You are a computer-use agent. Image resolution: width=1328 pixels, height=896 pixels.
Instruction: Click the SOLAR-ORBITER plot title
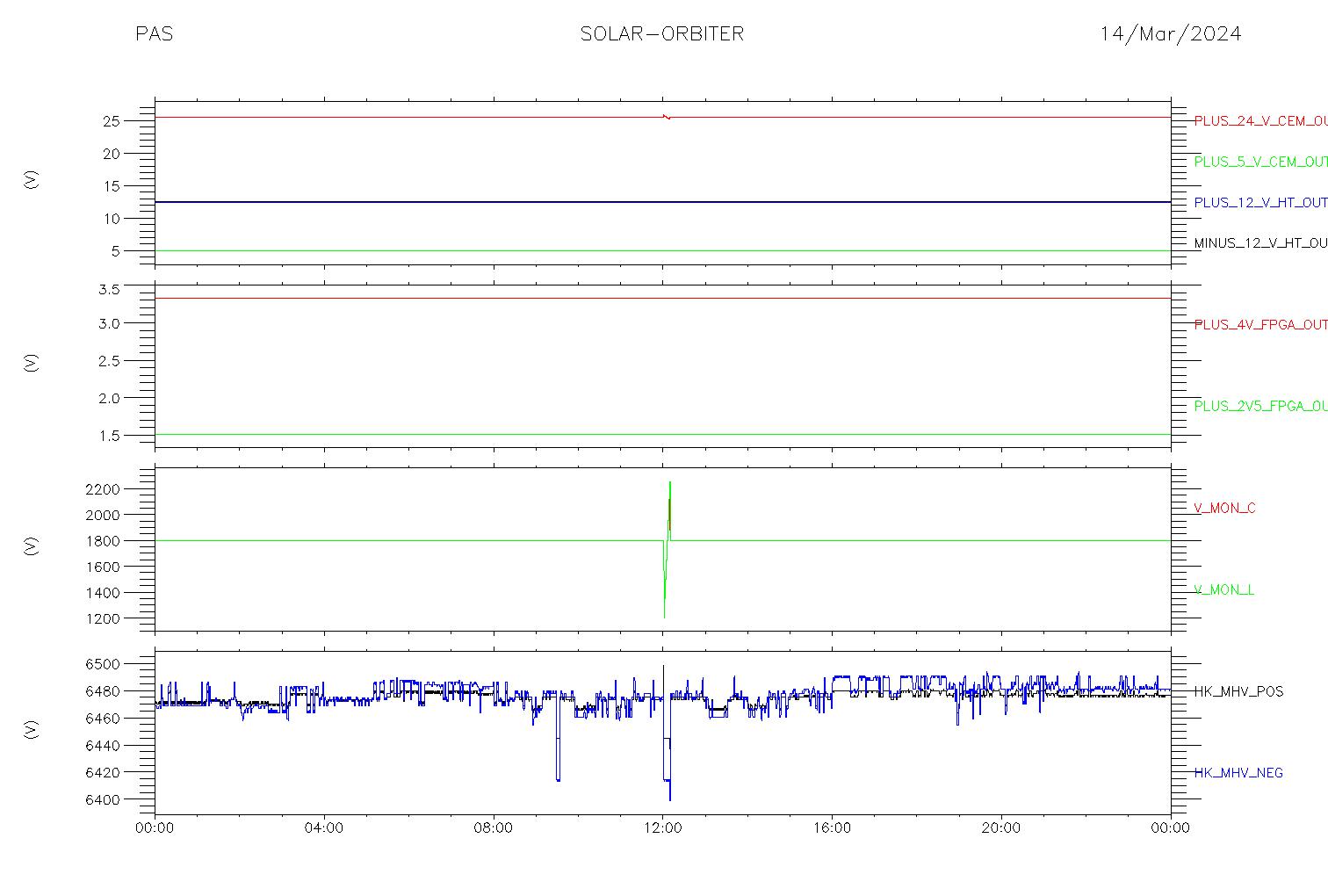point(662,34)
